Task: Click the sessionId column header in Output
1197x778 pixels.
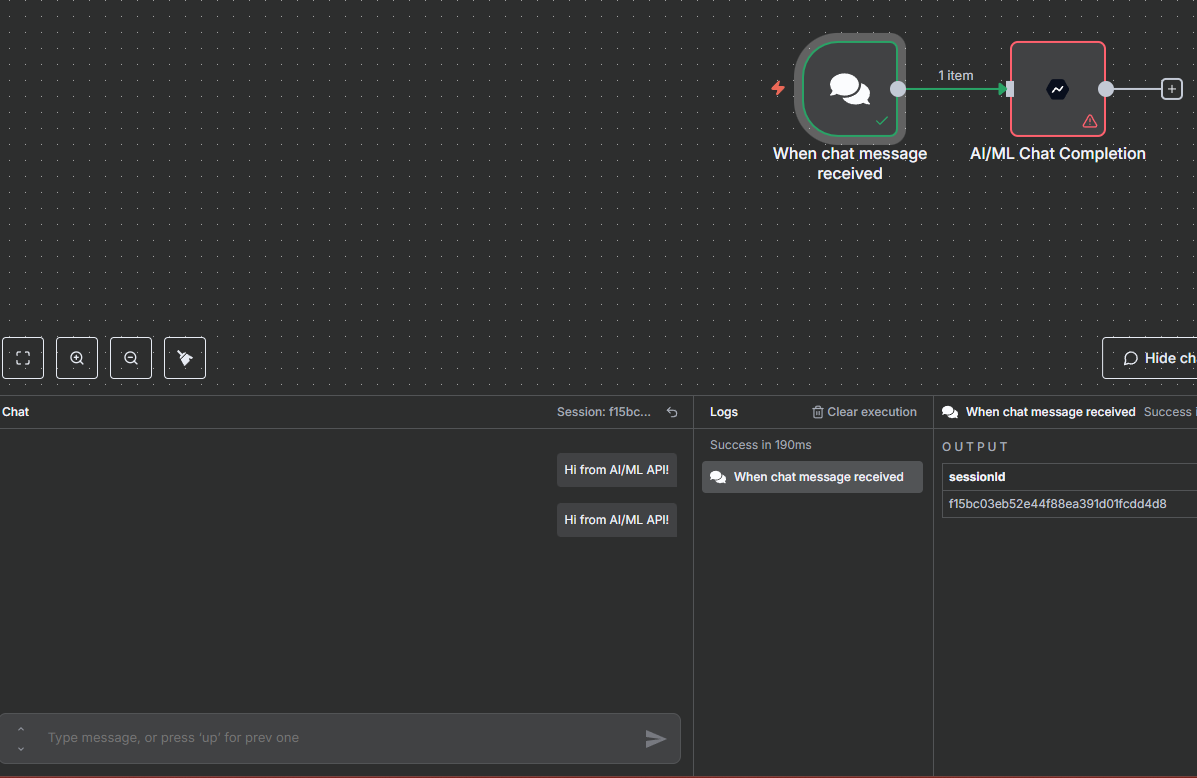Action: [977, 477]
